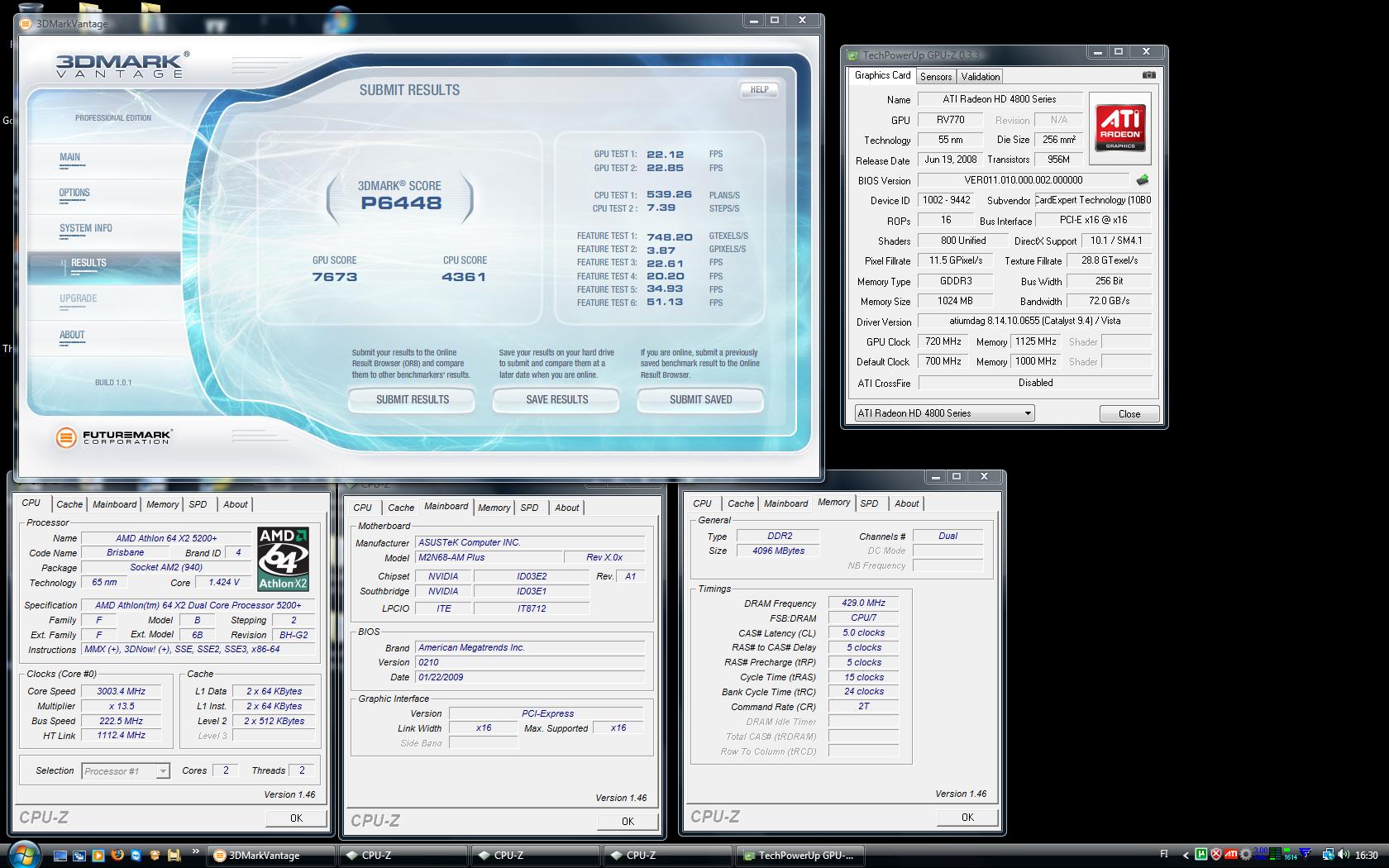Click the BIOS Version field in GPU-Z
The width and height of the screenshot is (1389, 868).
[1023, 180]
